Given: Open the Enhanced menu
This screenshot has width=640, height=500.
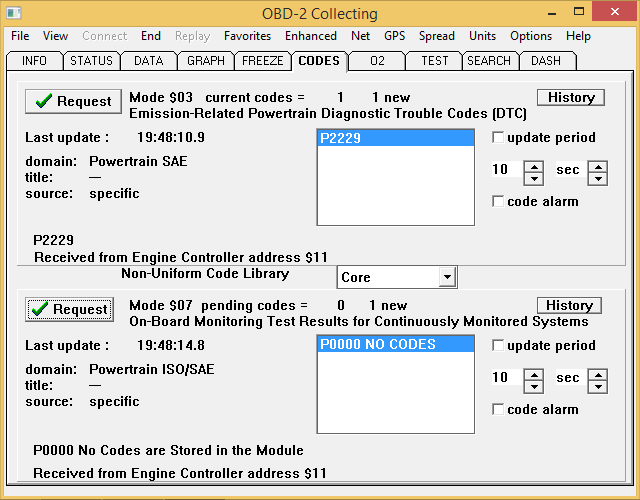Looking at the screenshot, I should pyautogui.click(x=310, y=36).
